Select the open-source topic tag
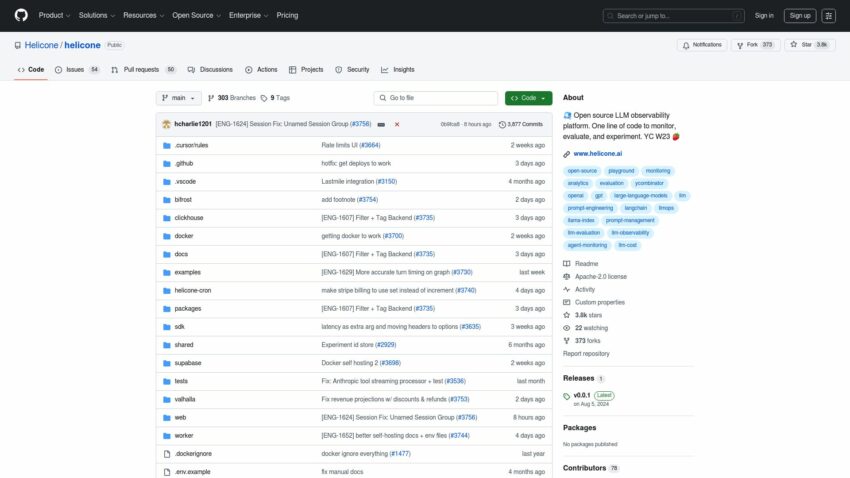850x478 pixels. coord(582,171)
